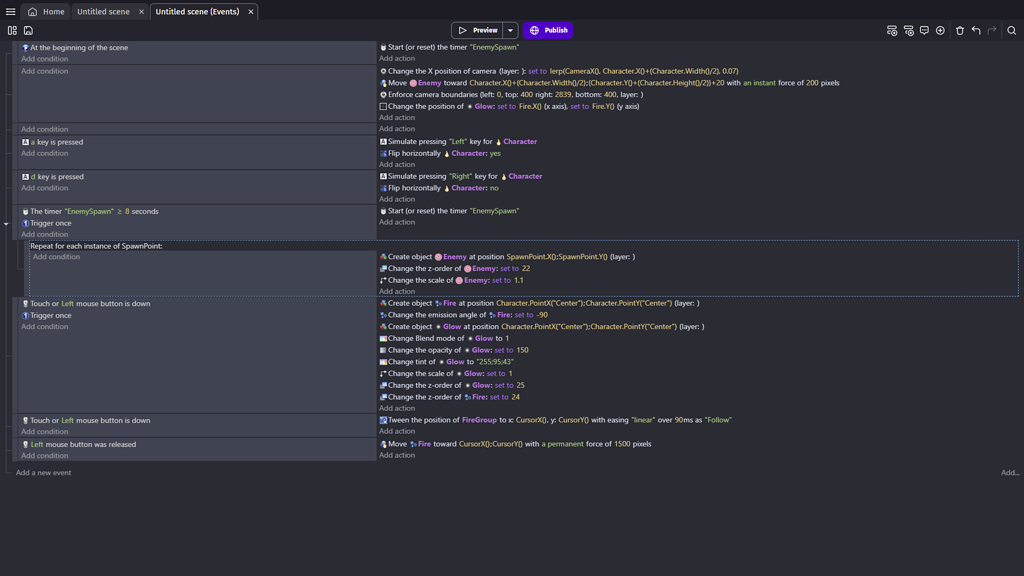Go to the Home tab
This screenshot has width=1024, height=576.
pyautogui.click(x=51, y=11)
